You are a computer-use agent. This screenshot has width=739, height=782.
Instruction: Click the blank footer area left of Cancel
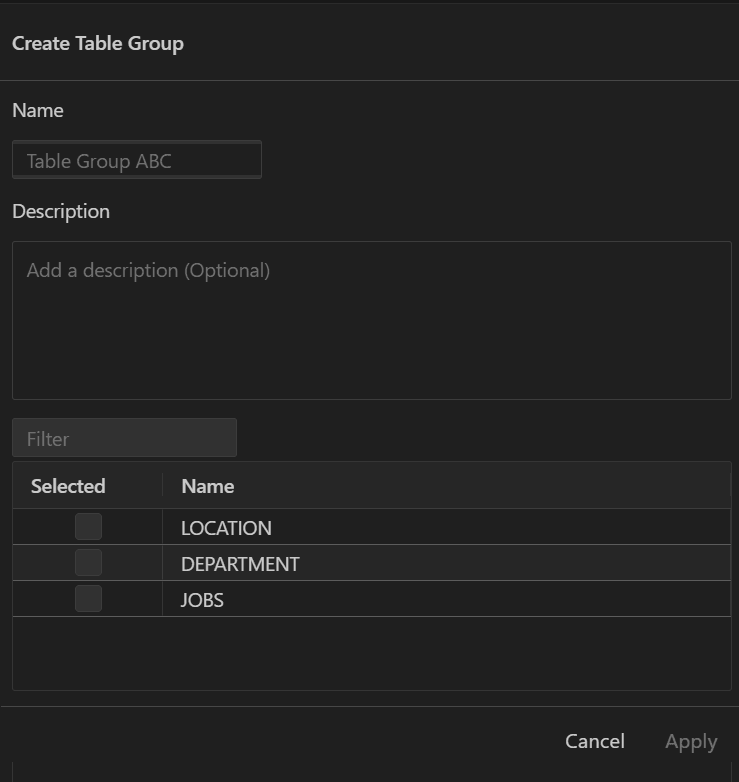pyautogui.click(x=280, y=741)
